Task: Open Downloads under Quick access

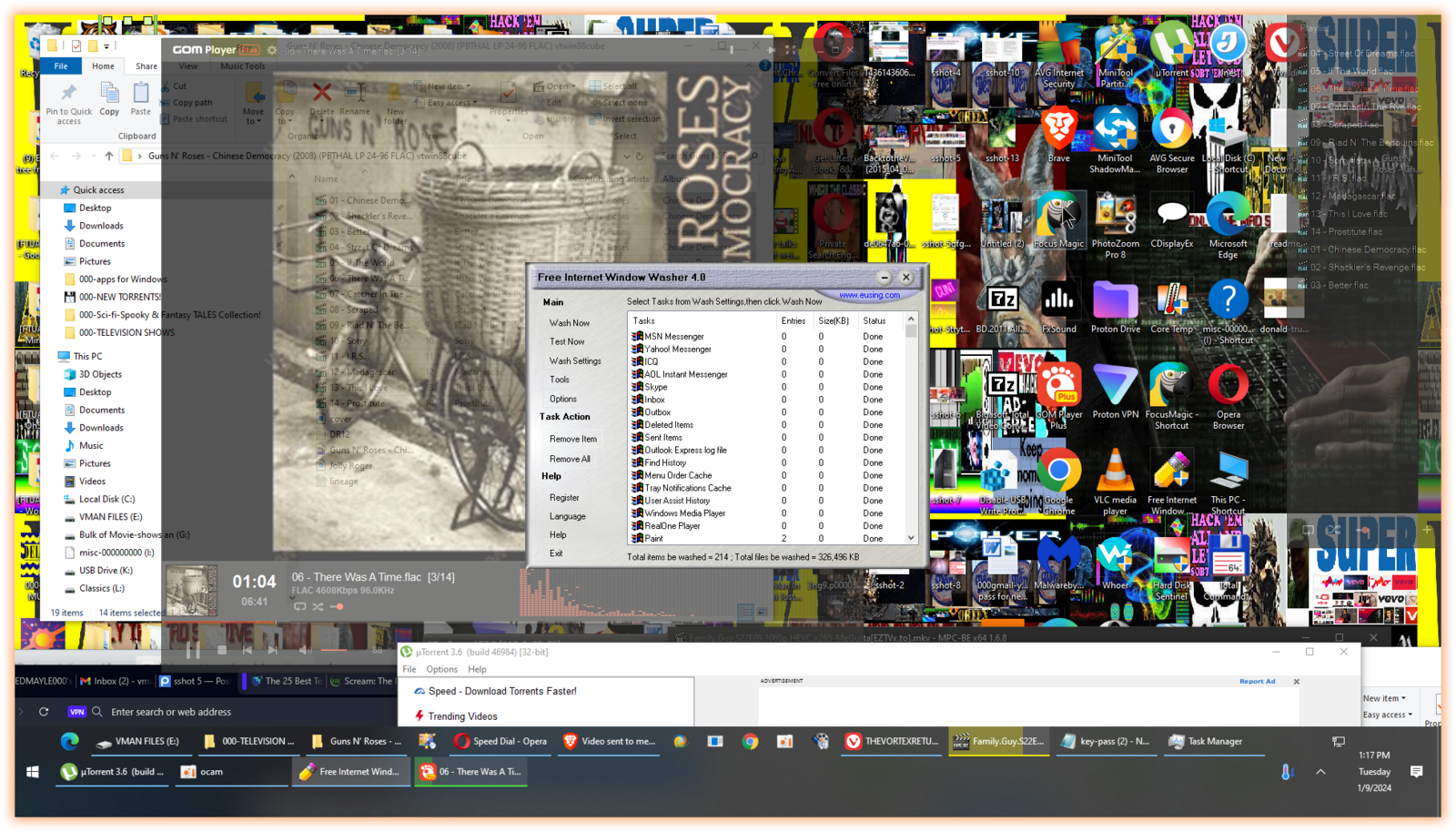Action: click(x=101, y=226)
